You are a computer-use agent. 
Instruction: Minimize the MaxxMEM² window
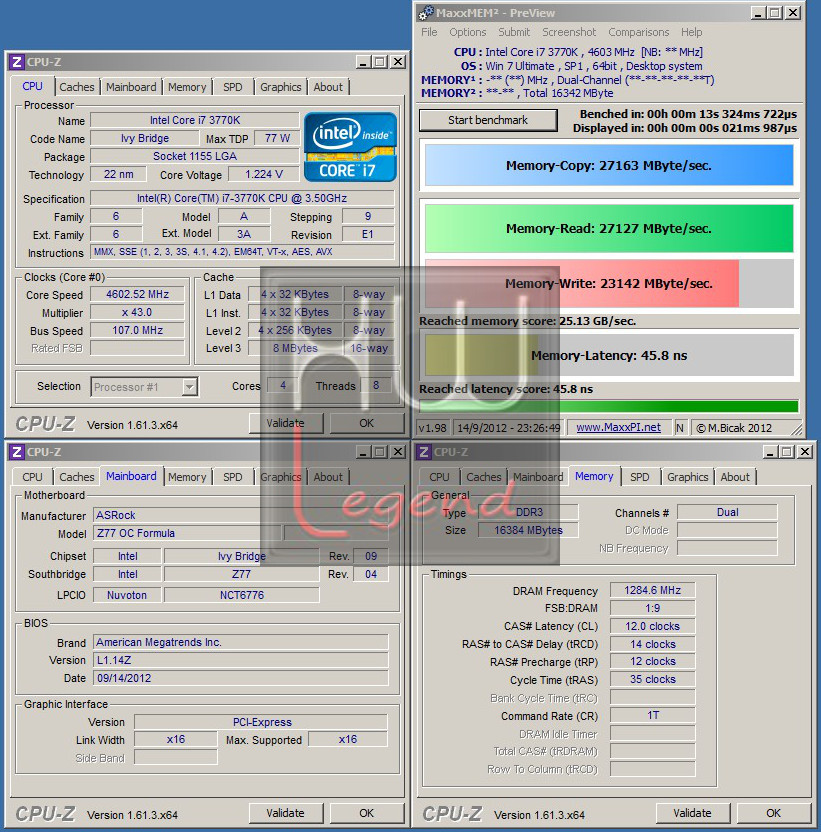pyautogui.click(x=758, y=13)
